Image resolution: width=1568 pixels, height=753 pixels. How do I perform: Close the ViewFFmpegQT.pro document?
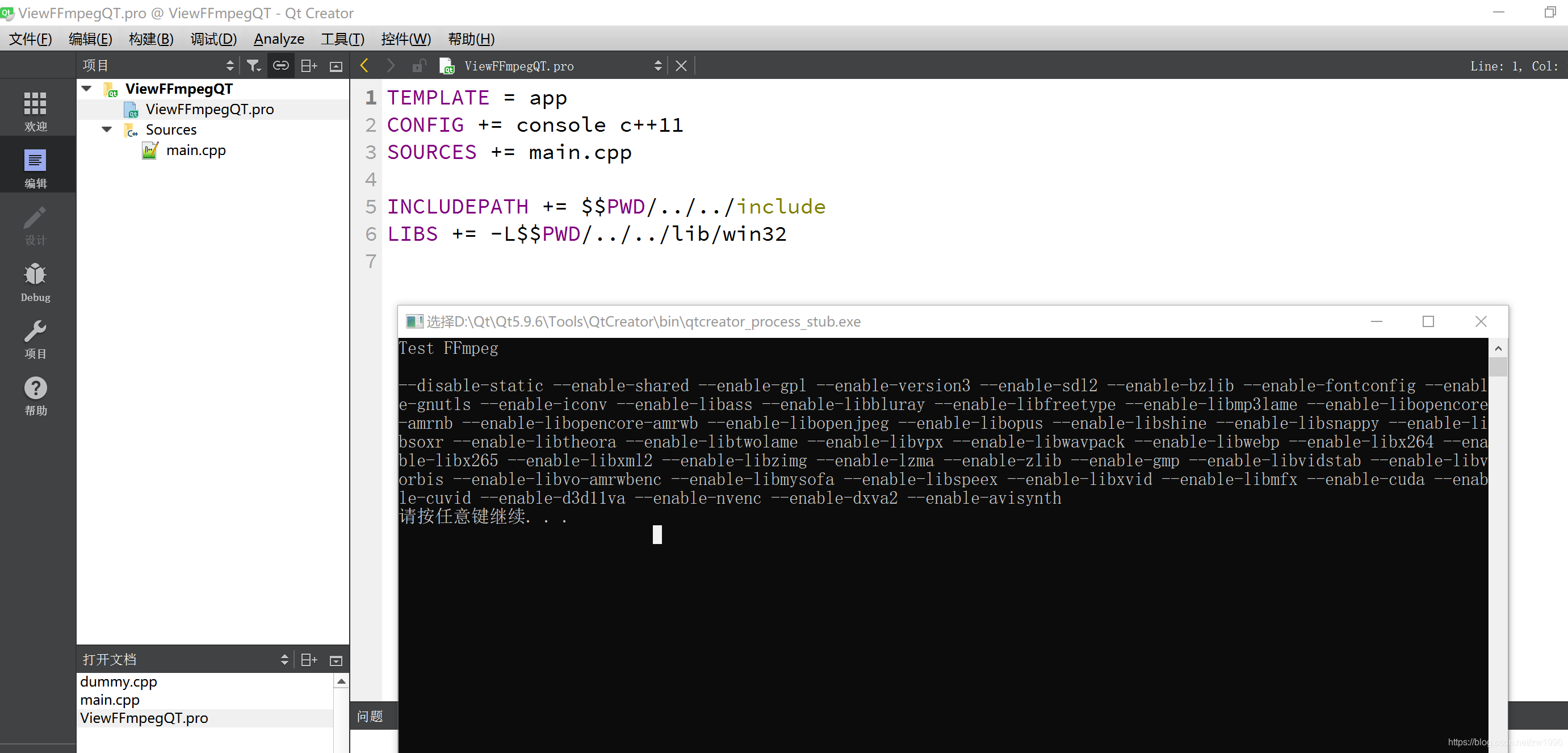point(681,66)
